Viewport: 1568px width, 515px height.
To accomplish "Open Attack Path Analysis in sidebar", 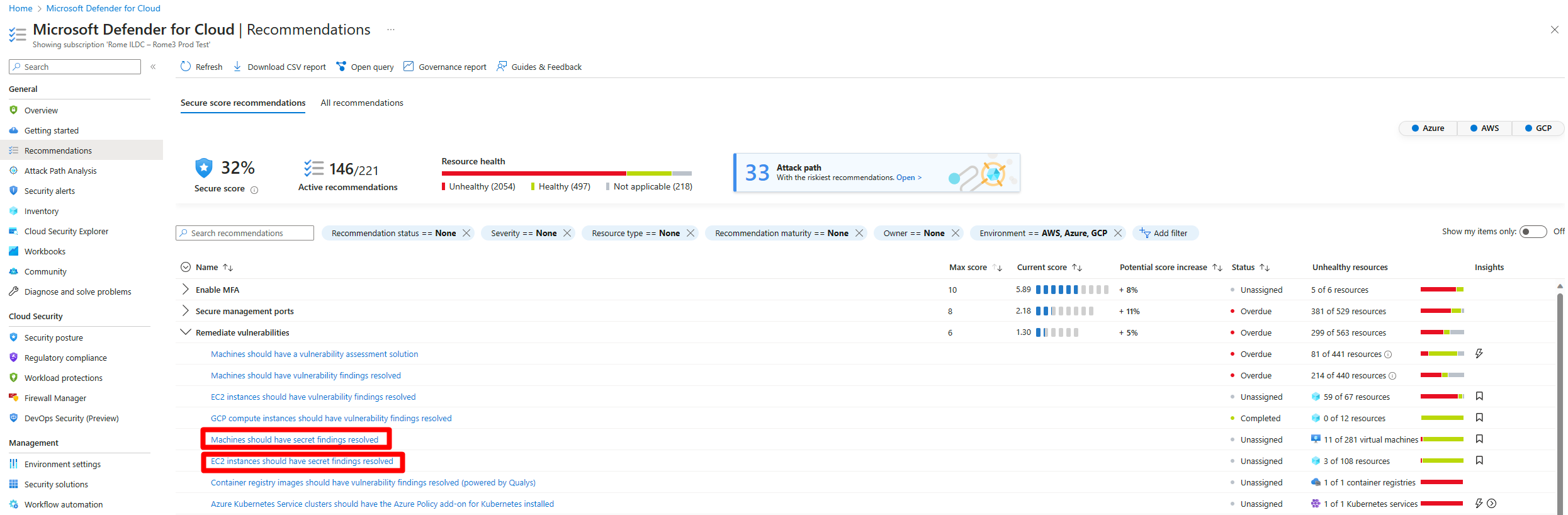I will pos(60,171).
